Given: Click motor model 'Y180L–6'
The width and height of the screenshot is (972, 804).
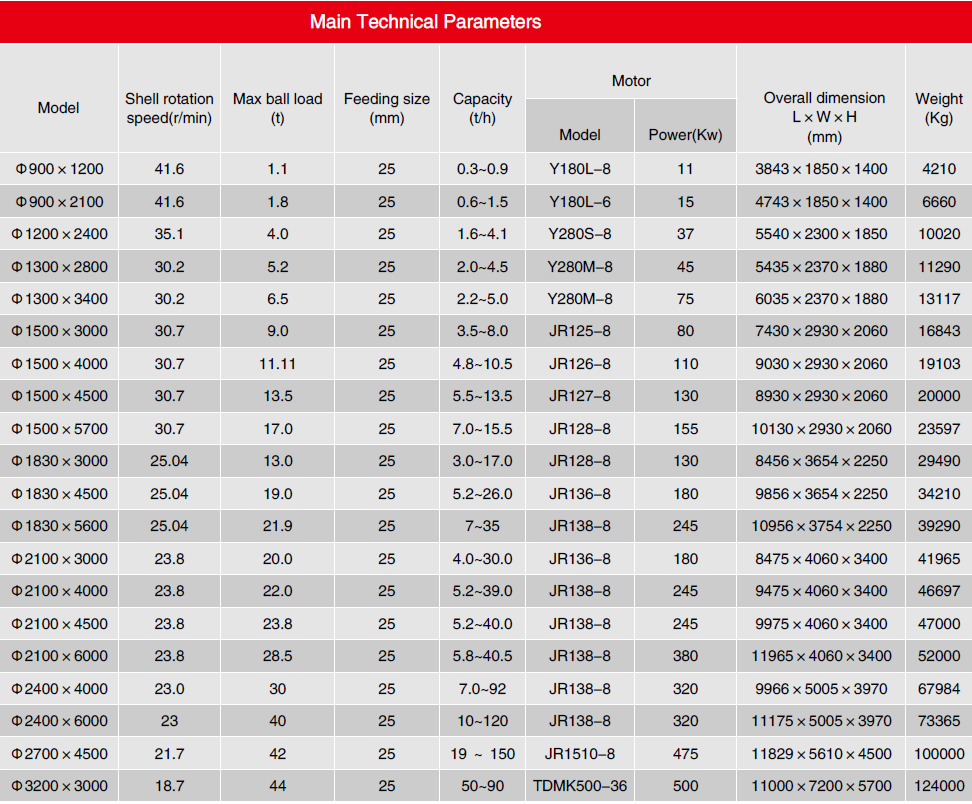Looking at the screenshot, I should [580, 201].
